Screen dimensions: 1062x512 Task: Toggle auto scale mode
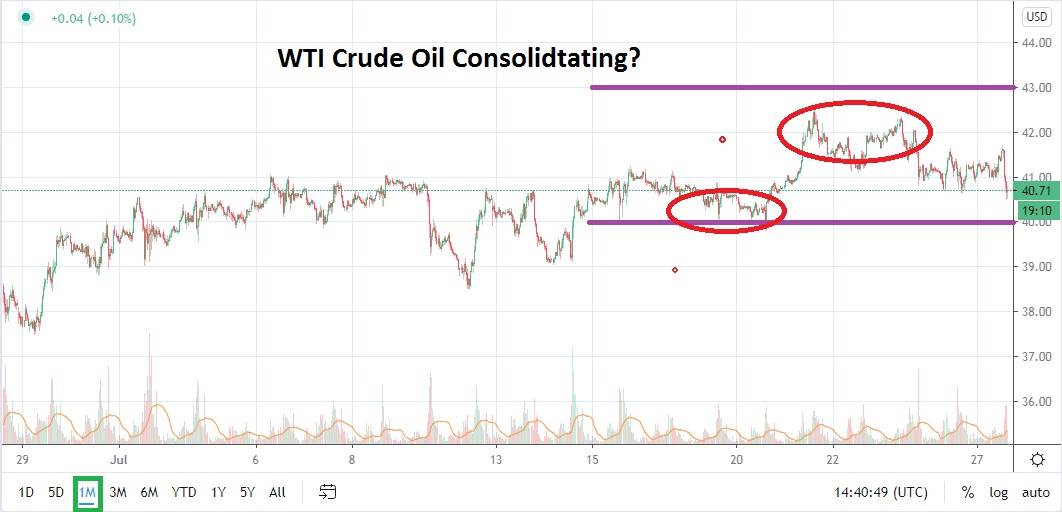point(1035,492)
